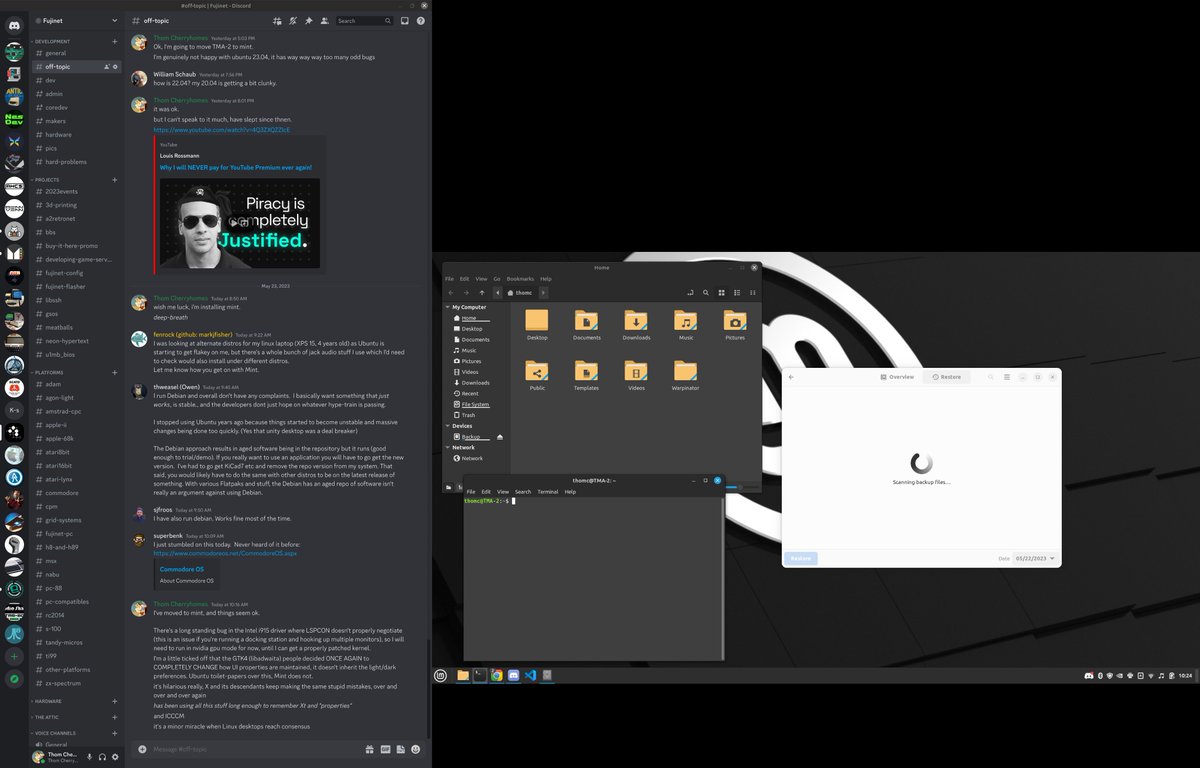
Task: Switch to Overview tab in backup window
Action: (896, 377)
